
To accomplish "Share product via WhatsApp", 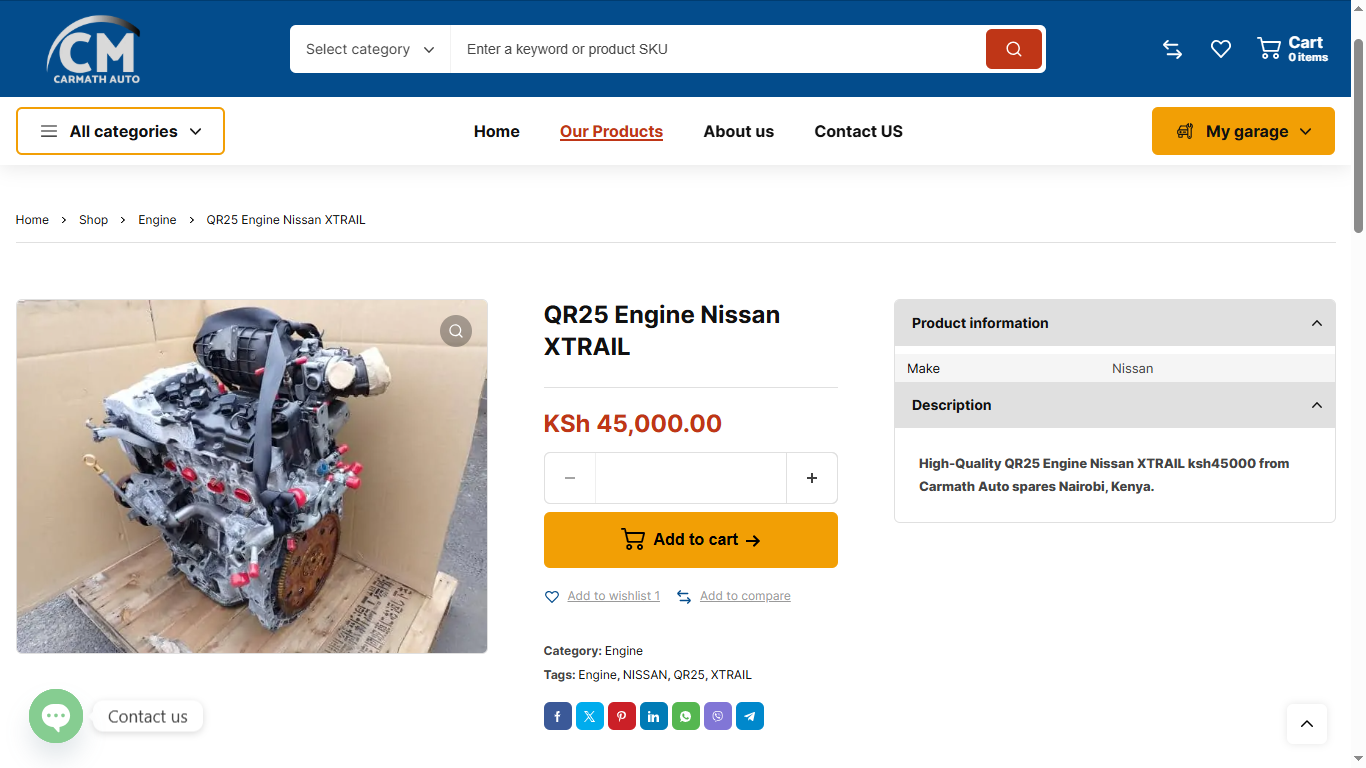I will 686,716.
